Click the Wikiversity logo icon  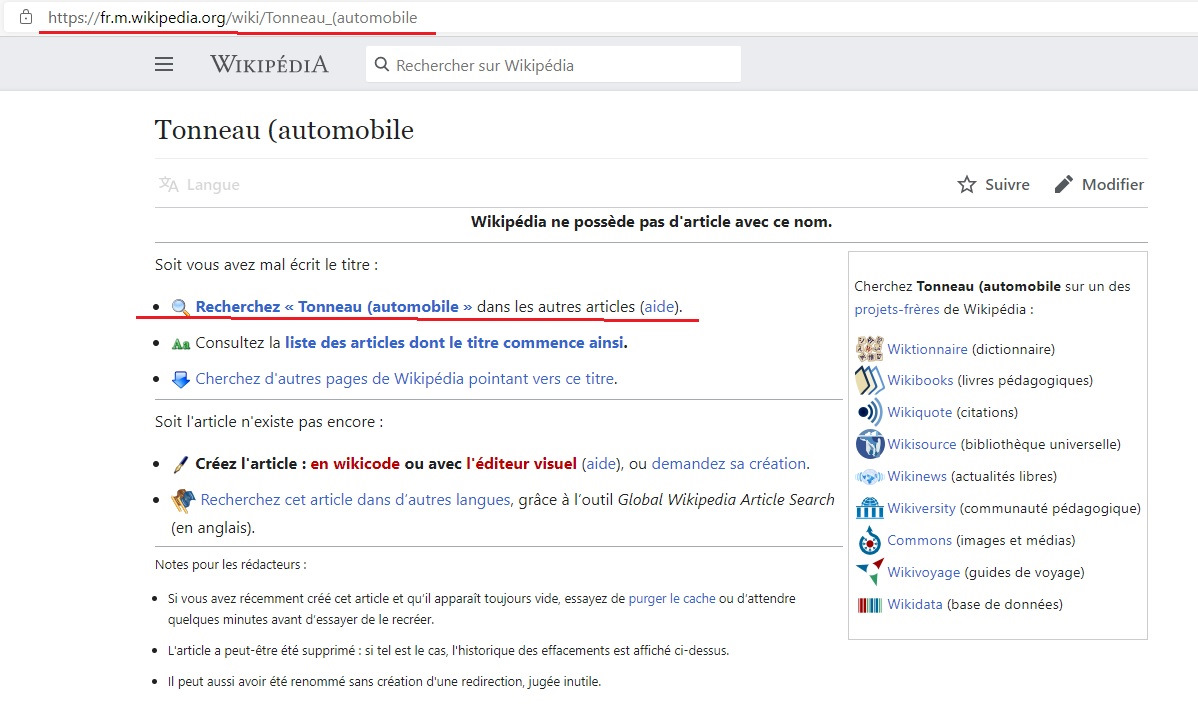tap(869, 508)
